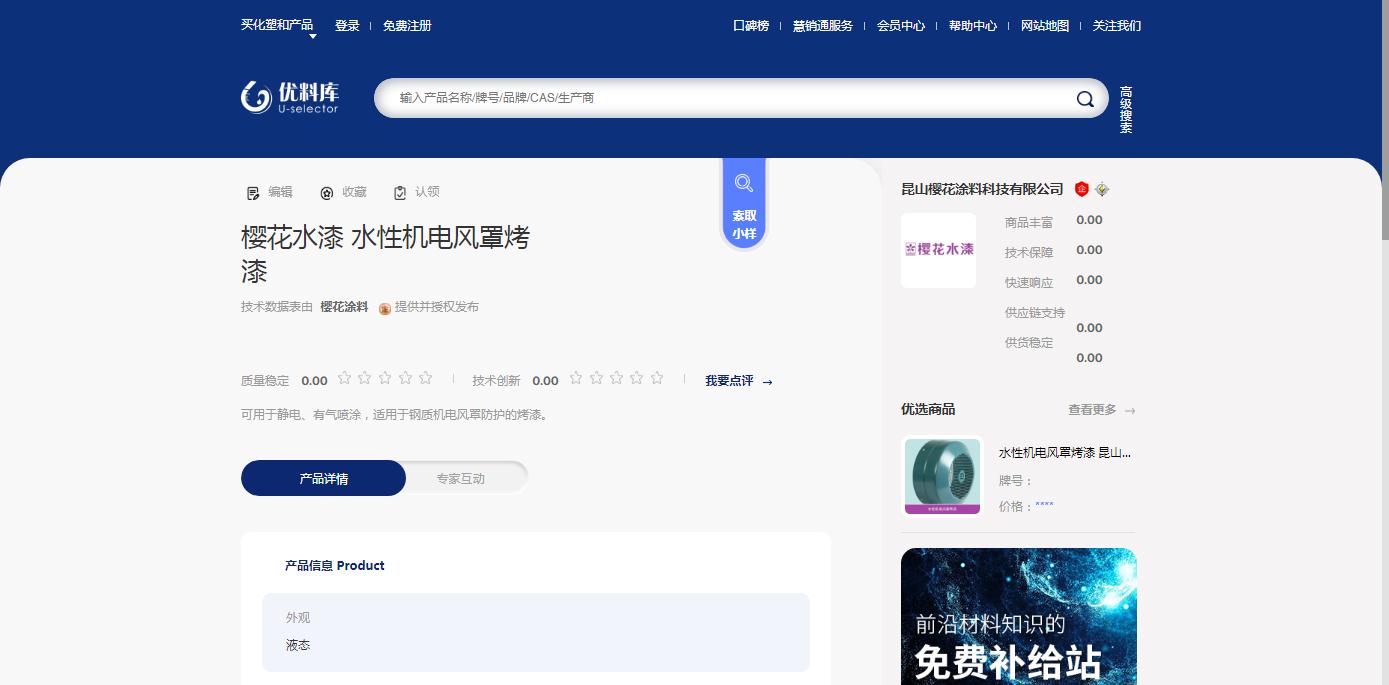Click the first 质量稳定 rating star
The height and width of the screenshot is (685, 1389).
[x=344, y=378]
